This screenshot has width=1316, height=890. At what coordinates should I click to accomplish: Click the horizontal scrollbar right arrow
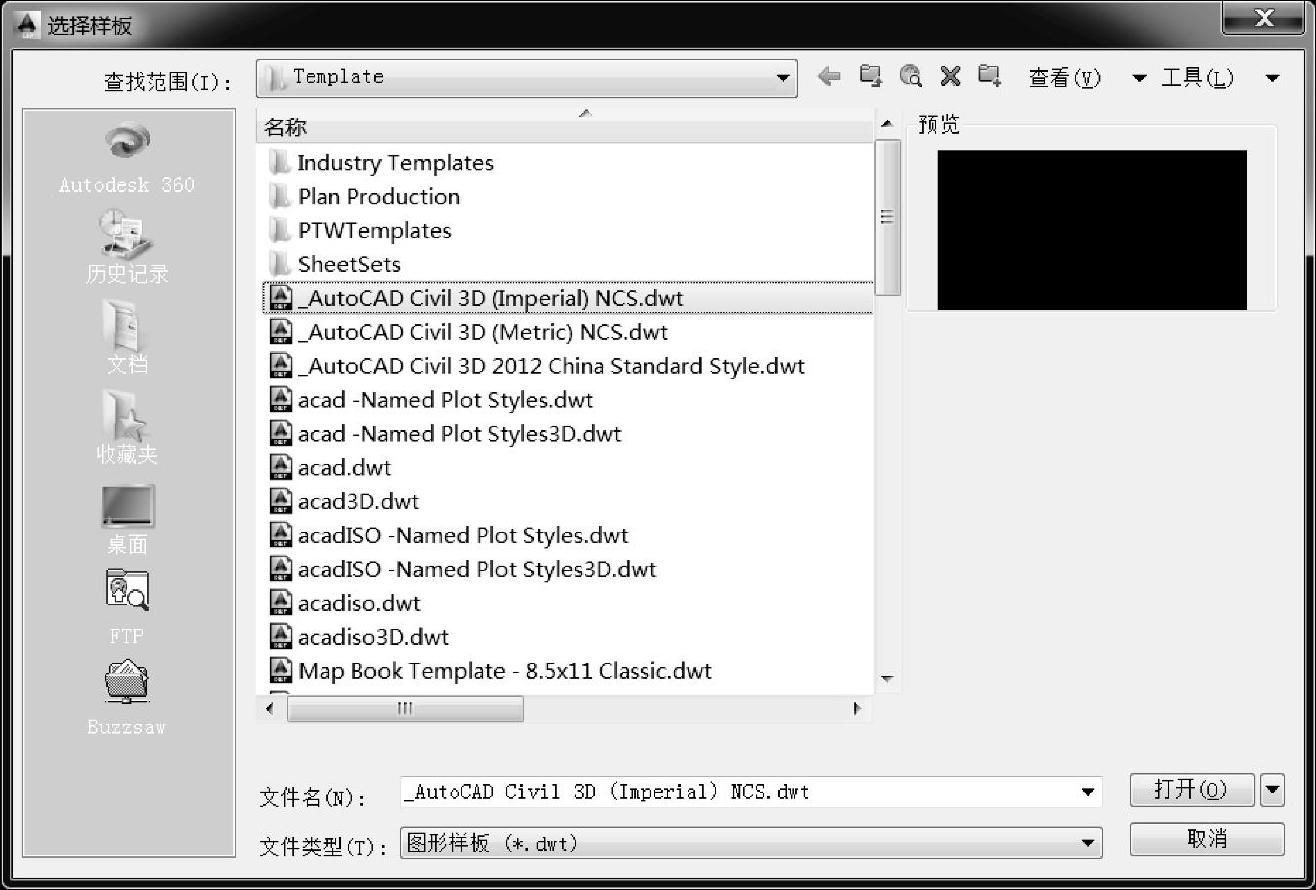[858, 708]
